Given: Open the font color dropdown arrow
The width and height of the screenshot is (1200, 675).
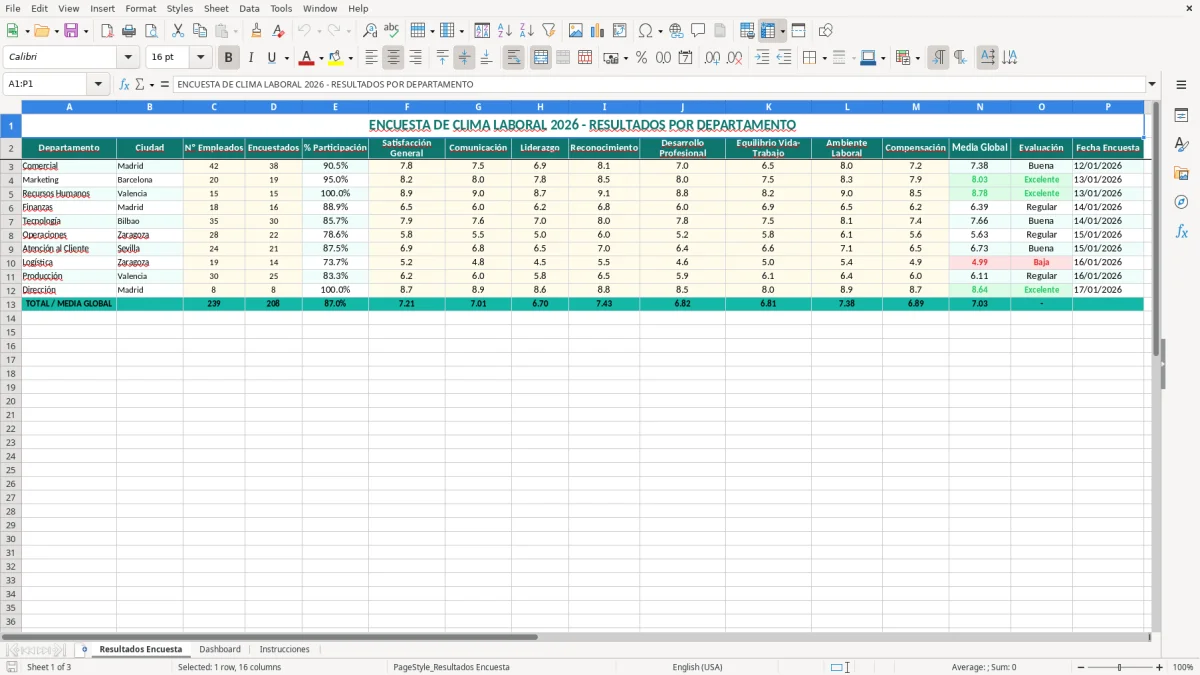Looking at the screenshot, I should (x=321, y=58).
